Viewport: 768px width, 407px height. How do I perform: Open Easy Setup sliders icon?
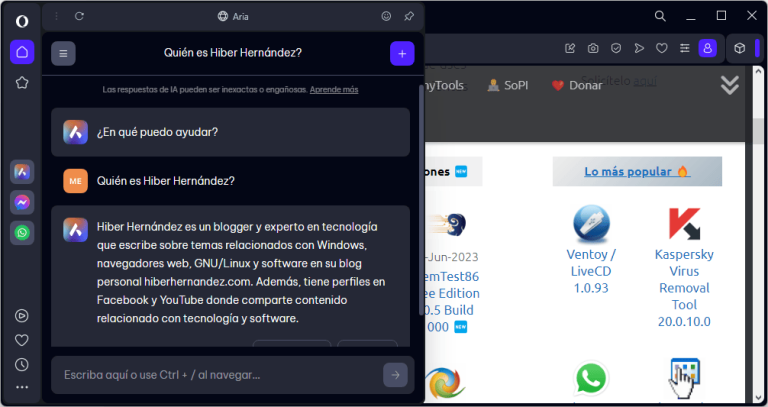tap(684, 48)
